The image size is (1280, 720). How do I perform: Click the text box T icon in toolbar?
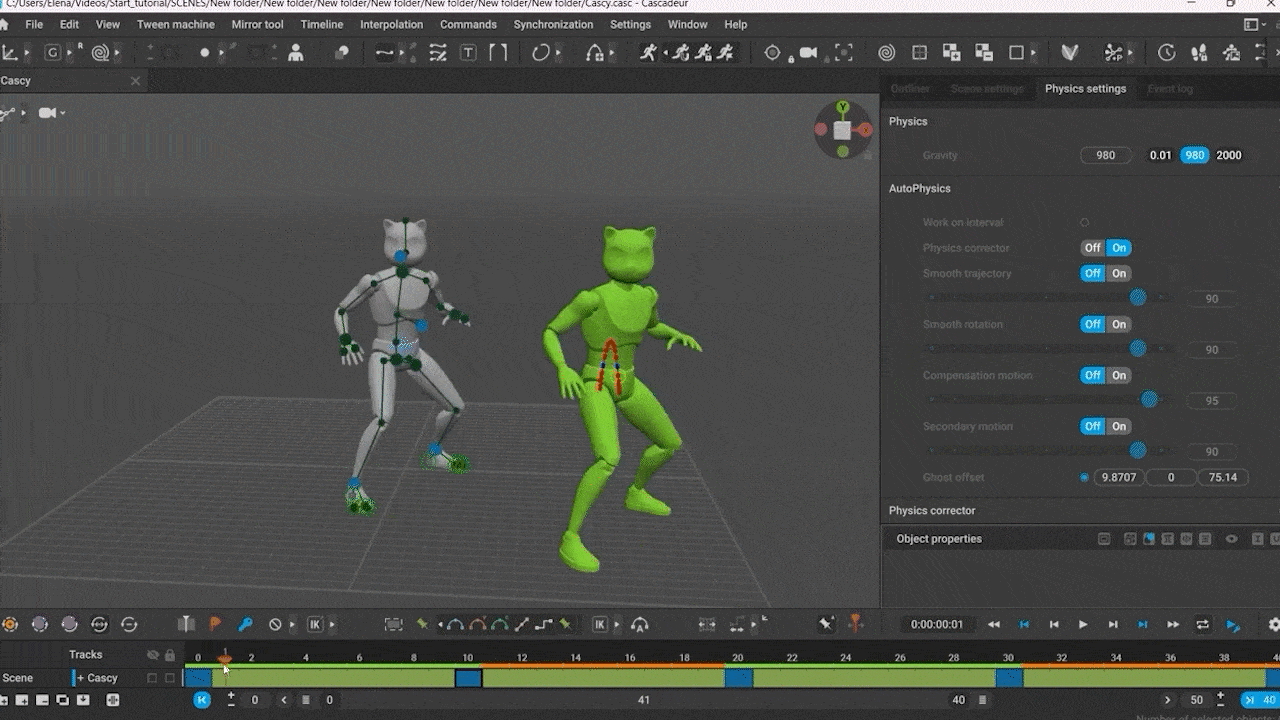(x=468, y=53)
